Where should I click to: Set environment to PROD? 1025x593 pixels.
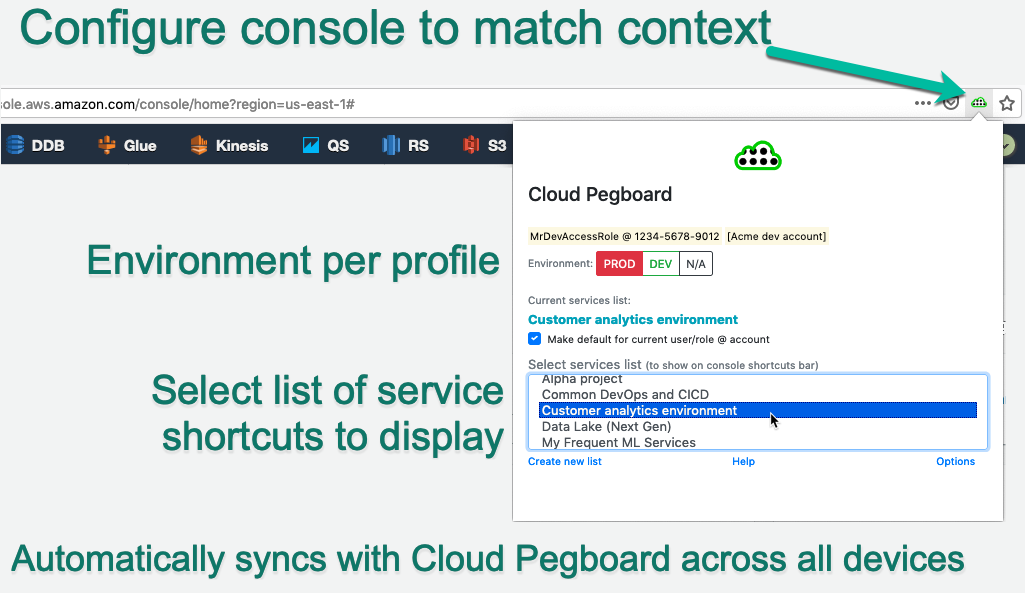point(619,264)
